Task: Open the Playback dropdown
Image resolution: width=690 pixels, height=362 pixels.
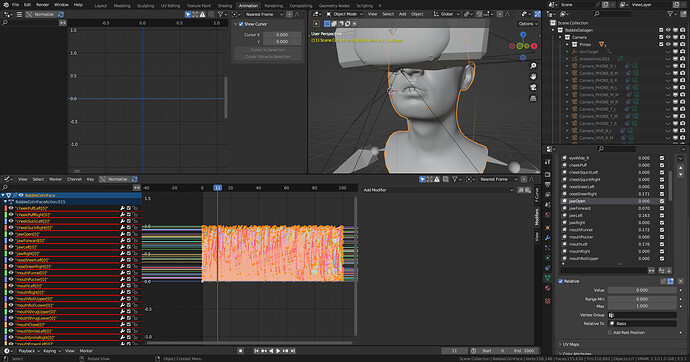Action: point(29,351)
